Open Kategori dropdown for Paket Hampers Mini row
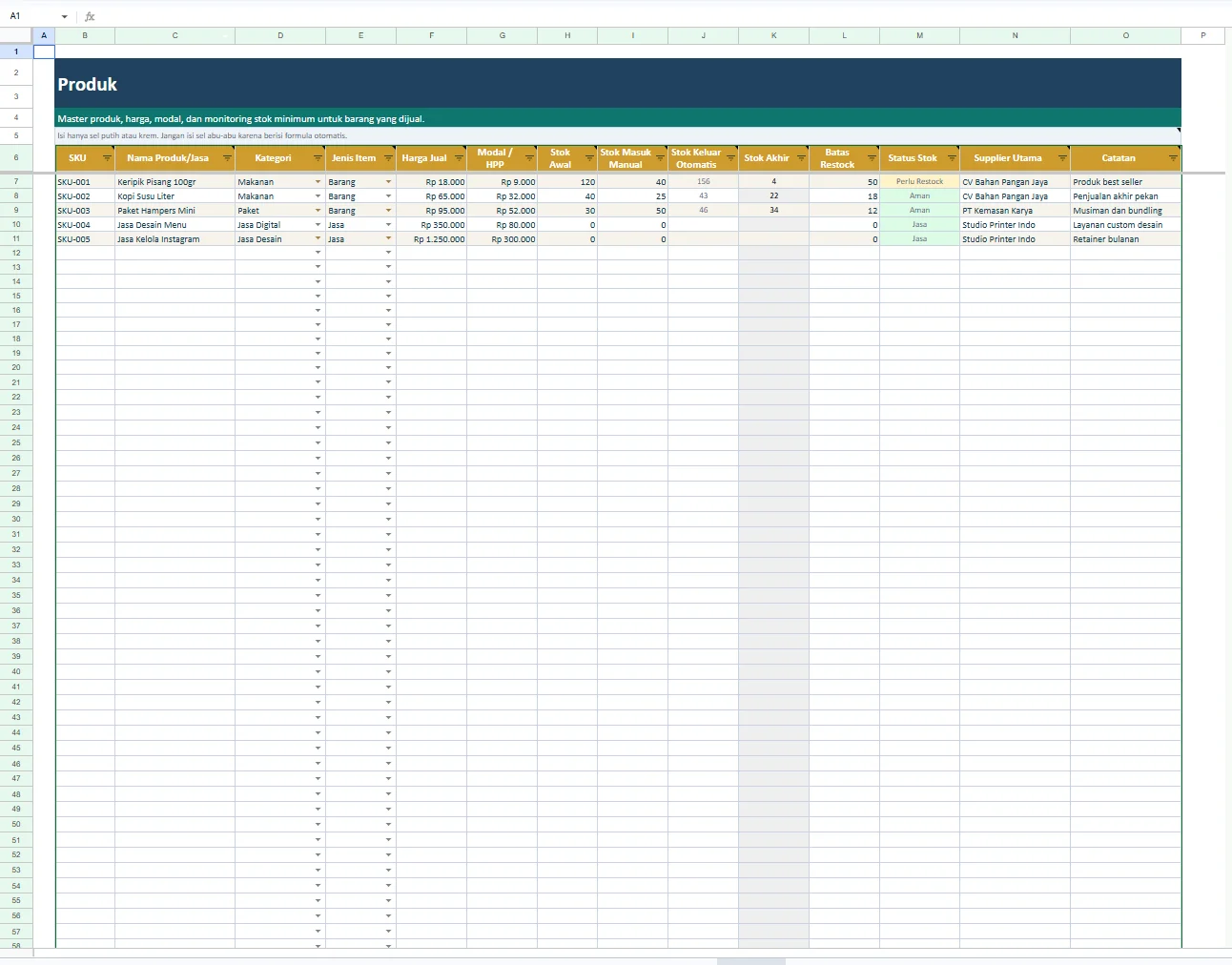This screenshot has width=1232, height=965. point(318,211)
